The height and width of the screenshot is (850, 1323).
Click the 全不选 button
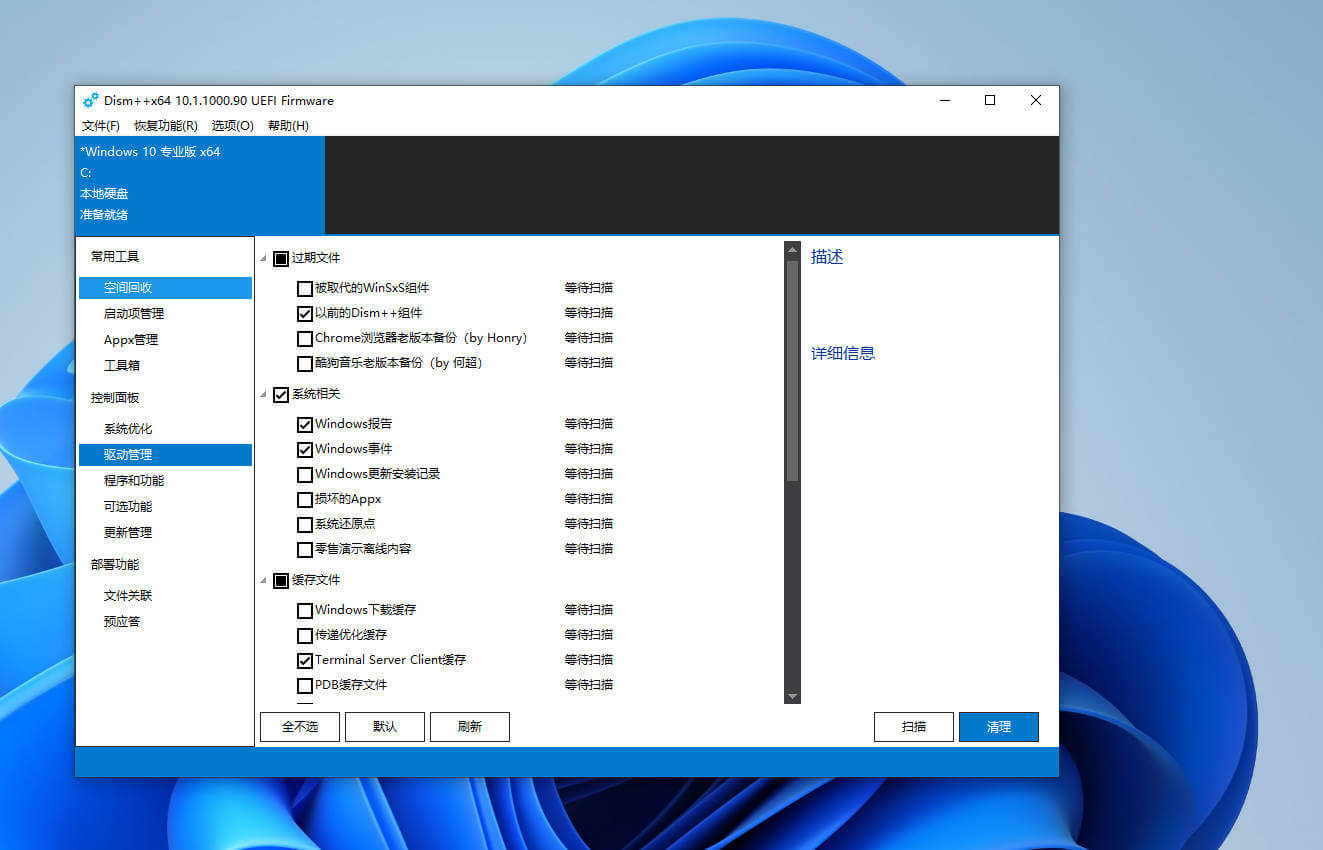point(299,727)
